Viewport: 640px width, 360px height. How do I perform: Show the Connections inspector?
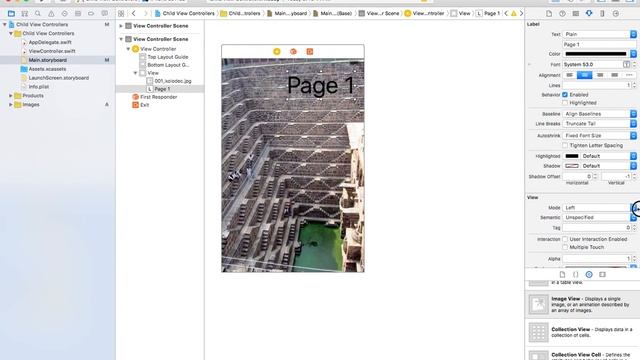[x=616, y=13]
